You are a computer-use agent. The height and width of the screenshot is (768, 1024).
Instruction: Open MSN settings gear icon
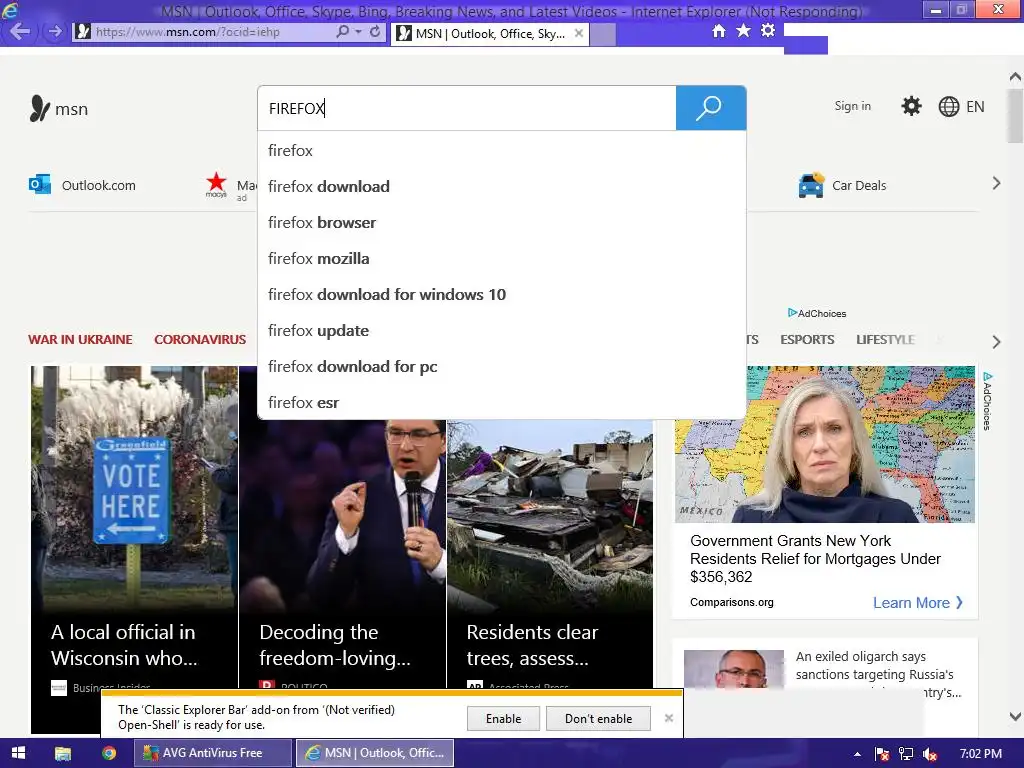click(x=911, y=106)
